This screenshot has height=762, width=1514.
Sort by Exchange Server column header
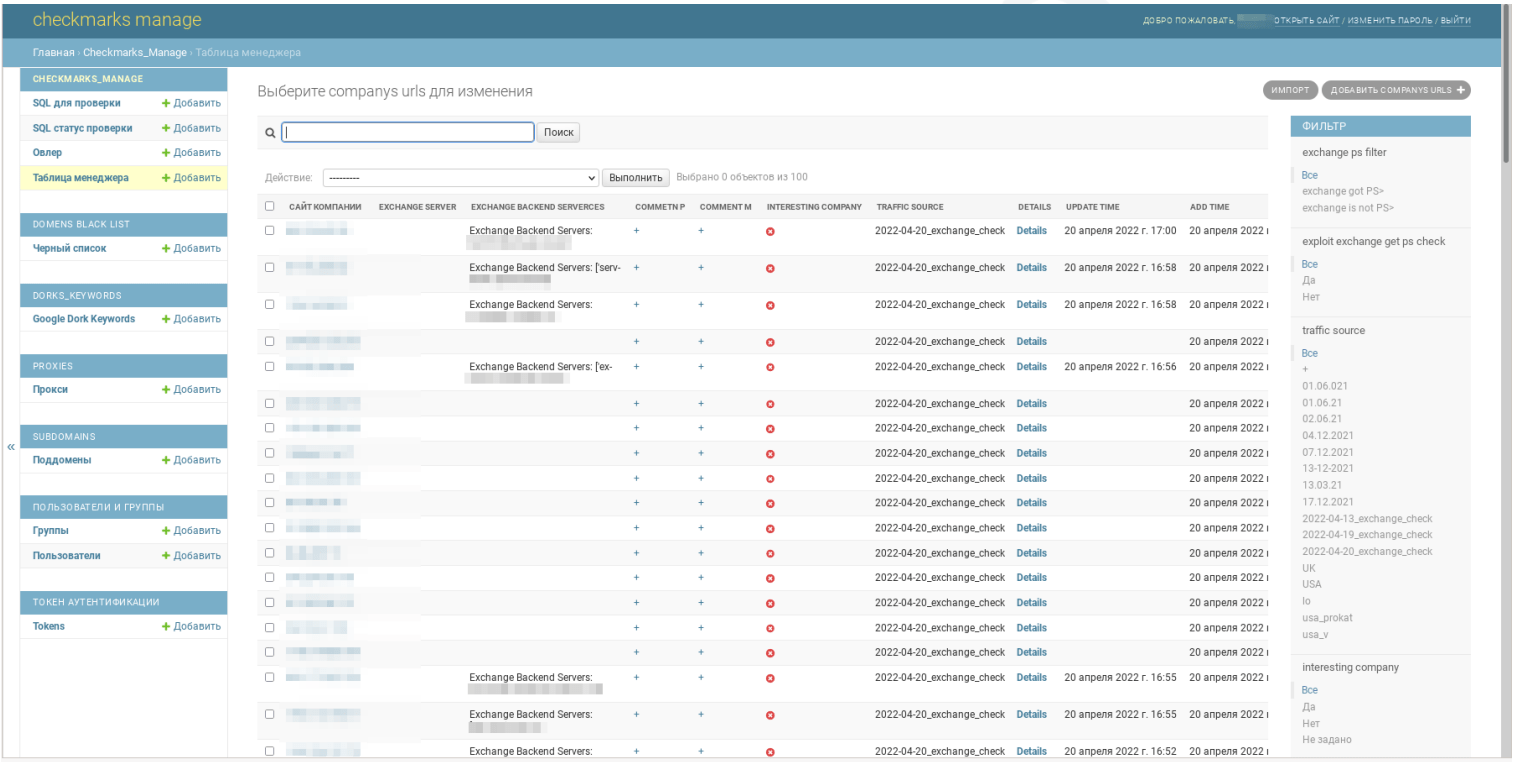pos(417,207)
